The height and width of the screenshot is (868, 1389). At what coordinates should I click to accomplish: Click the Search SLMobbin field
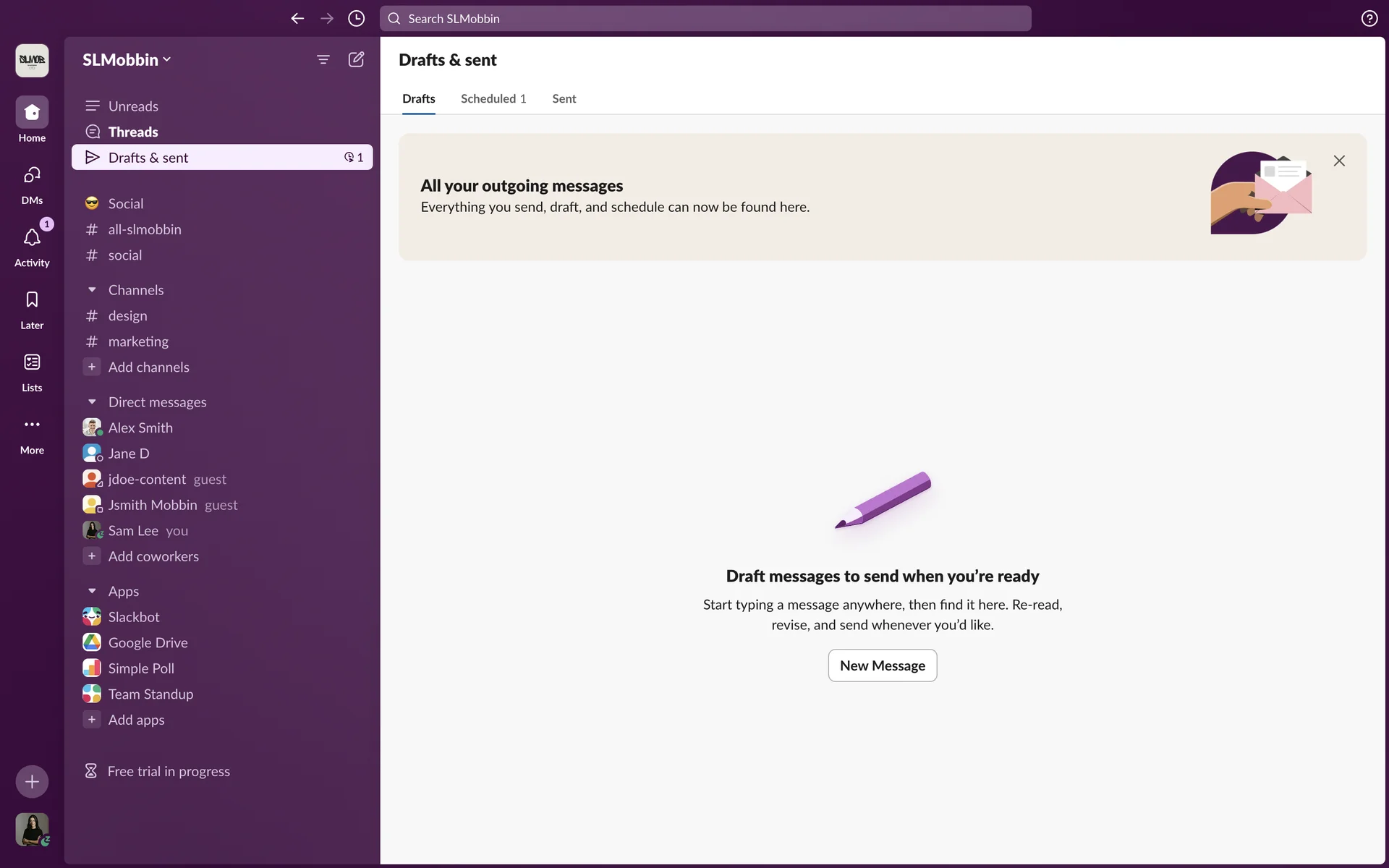tap(705, 19)
